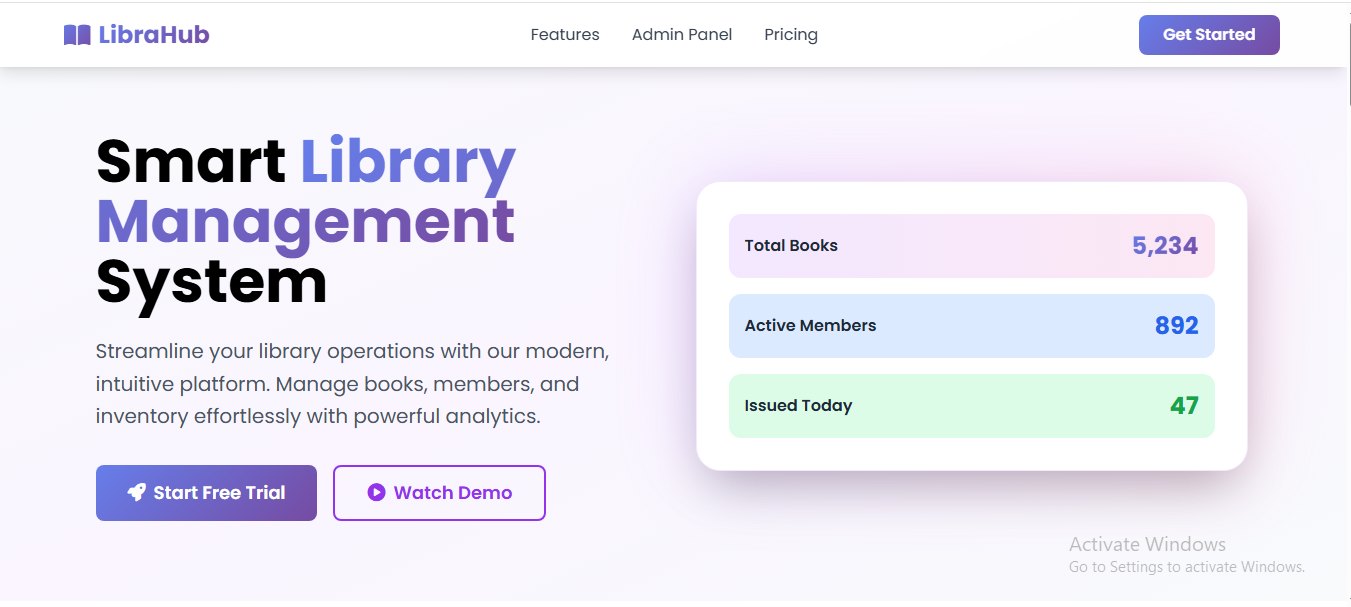Screen dimensions: 1351x607
Task: Click the LibraHub brand name text
Action: click(154, 35)
